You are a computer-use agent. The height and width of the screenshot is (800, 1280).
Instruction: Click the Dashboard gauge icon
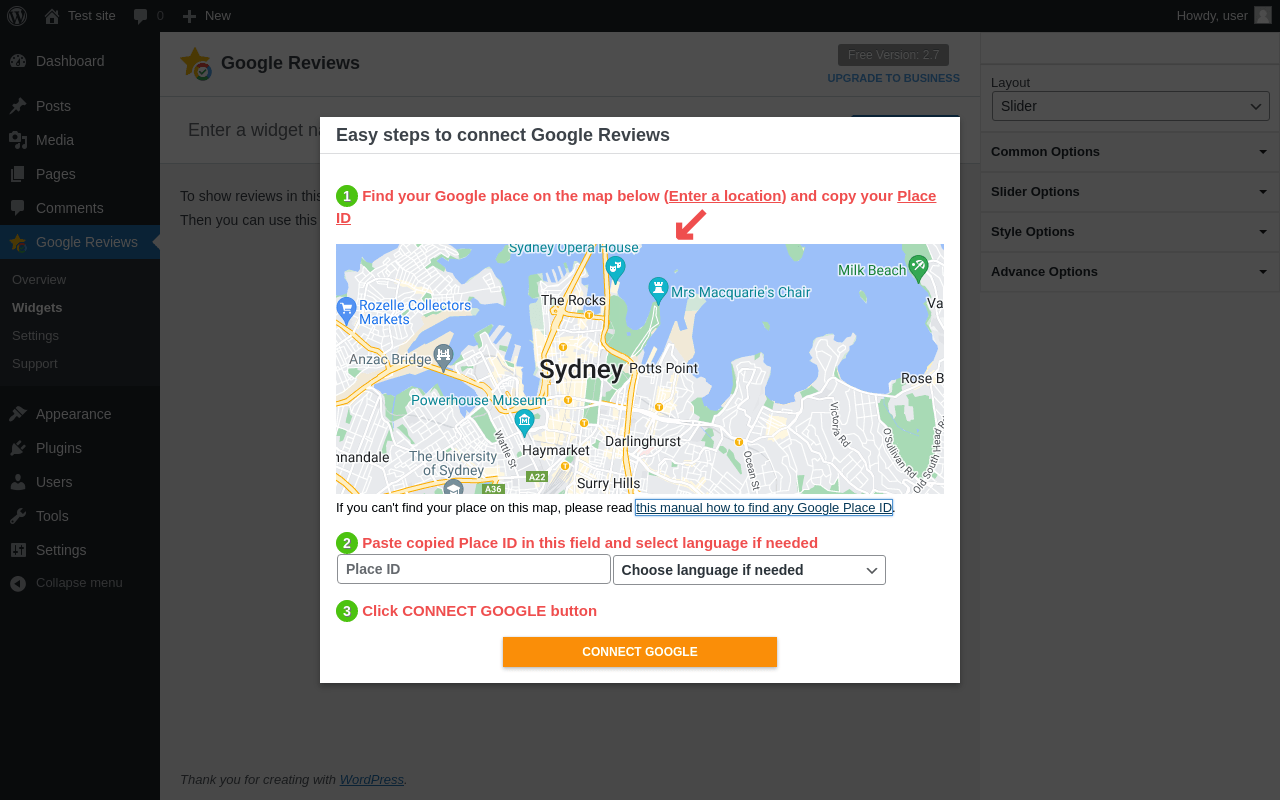point(18,61)
